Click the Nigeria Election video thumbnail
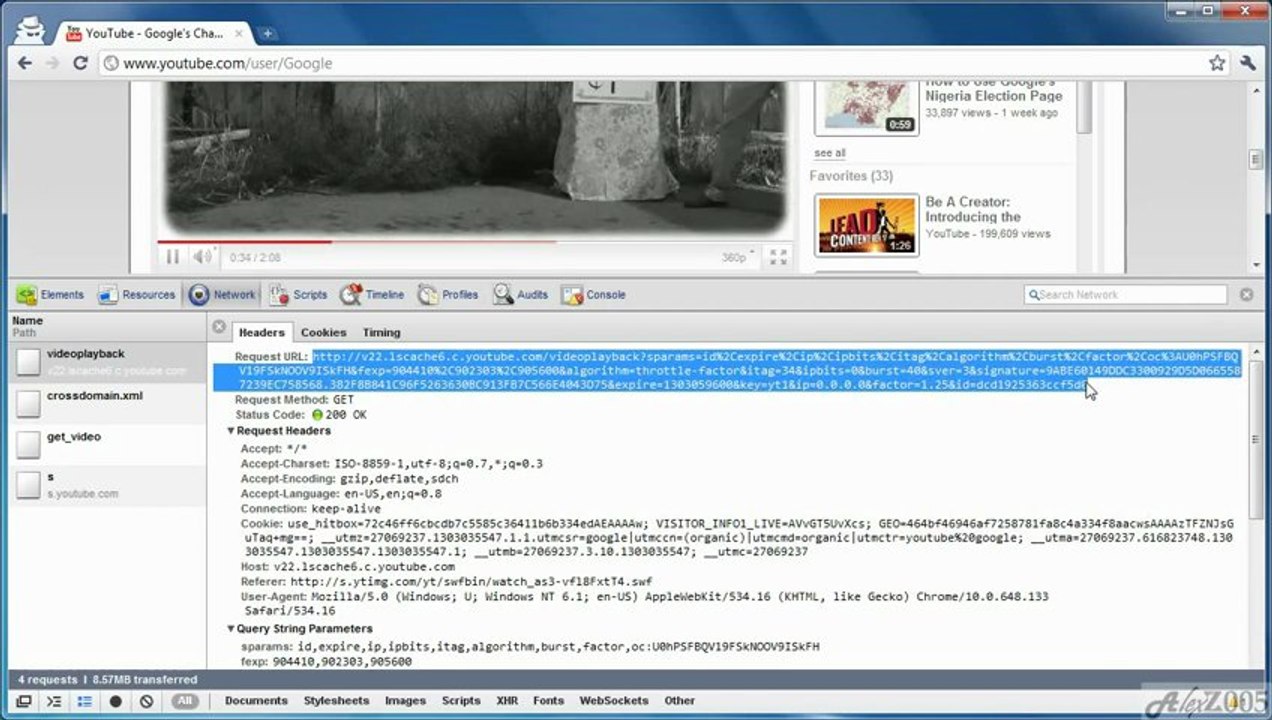 [x=866, y=108]
